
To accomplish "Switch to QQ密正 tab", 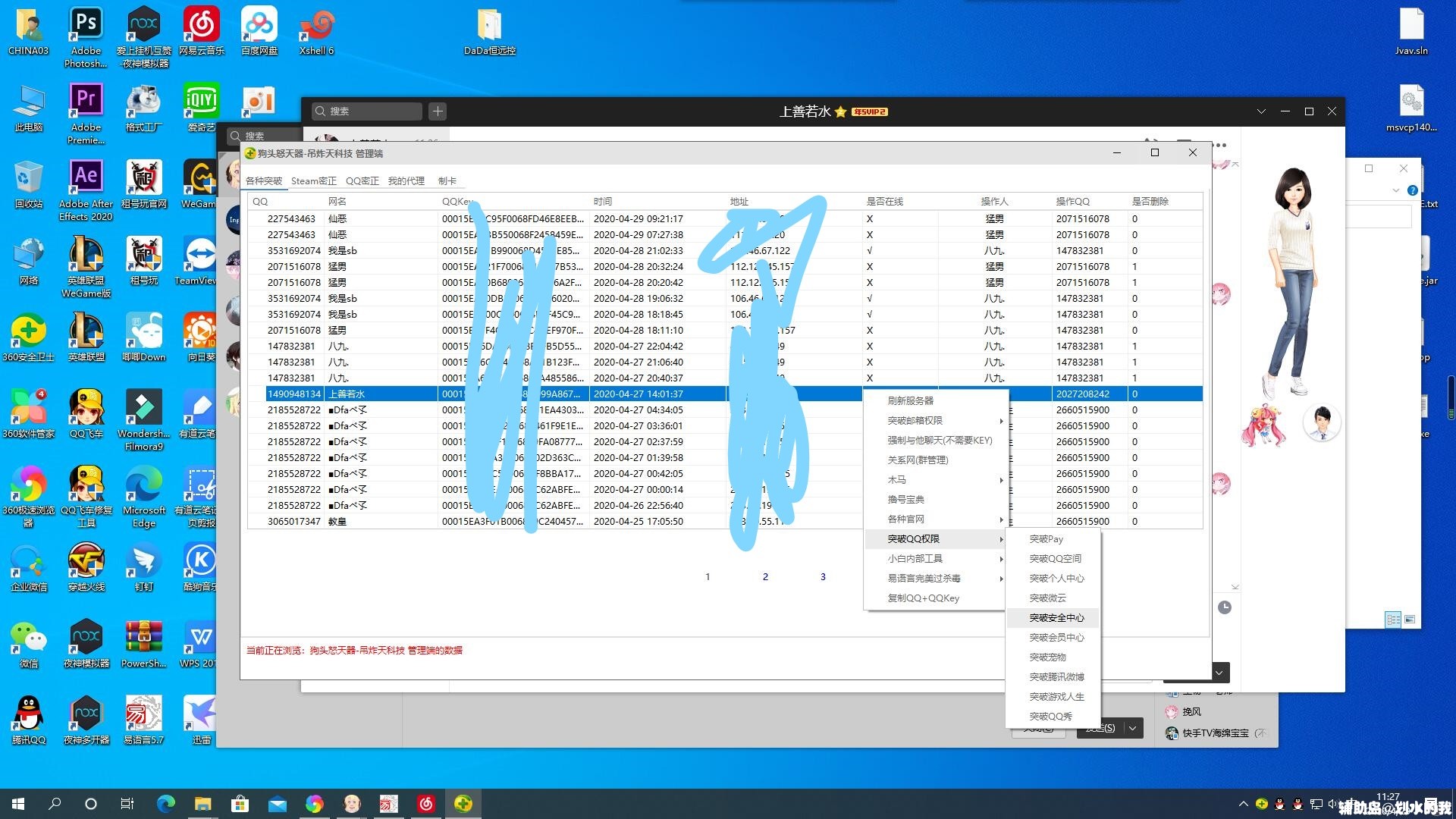I will 362,181.
